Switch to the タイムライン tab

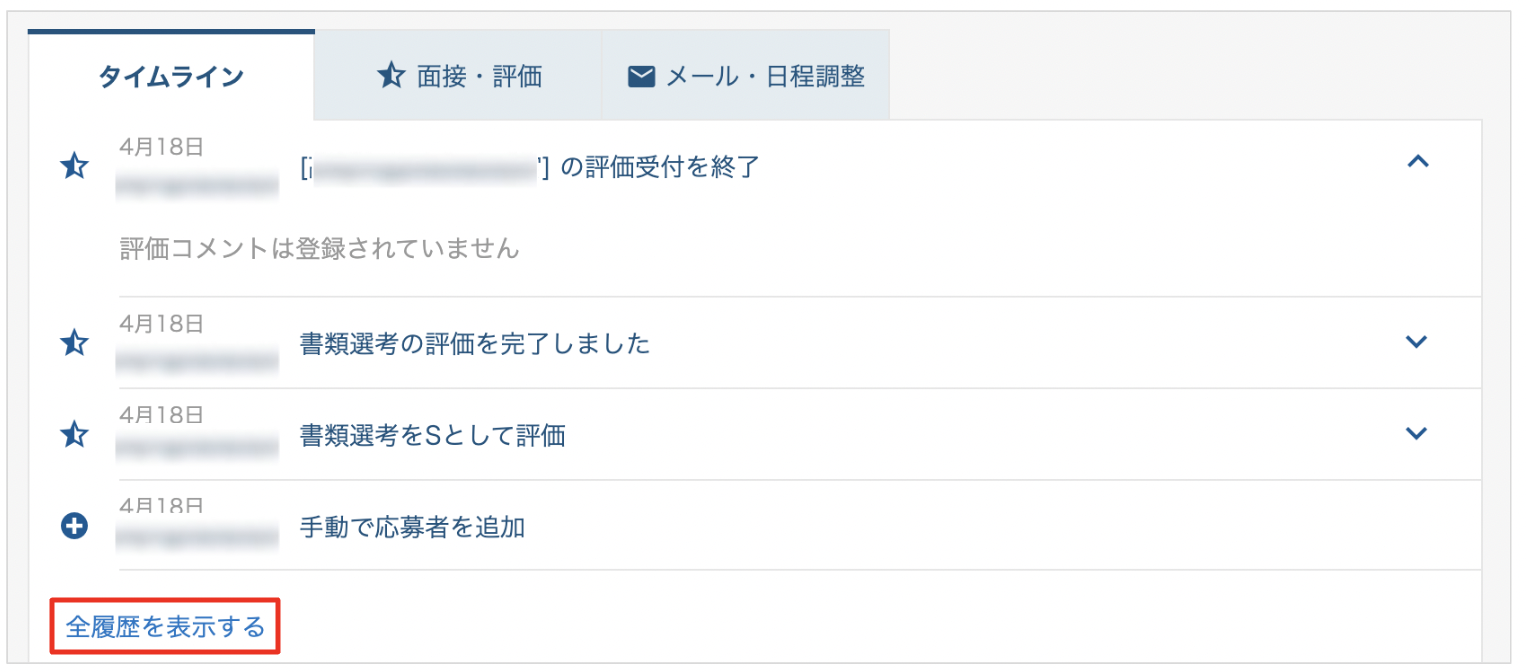point(171,77)
